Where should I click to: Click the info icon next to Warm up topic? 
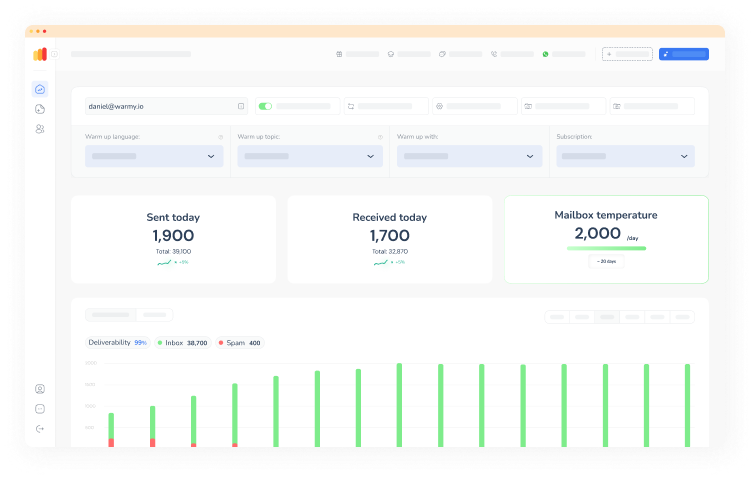pos(380,137)
